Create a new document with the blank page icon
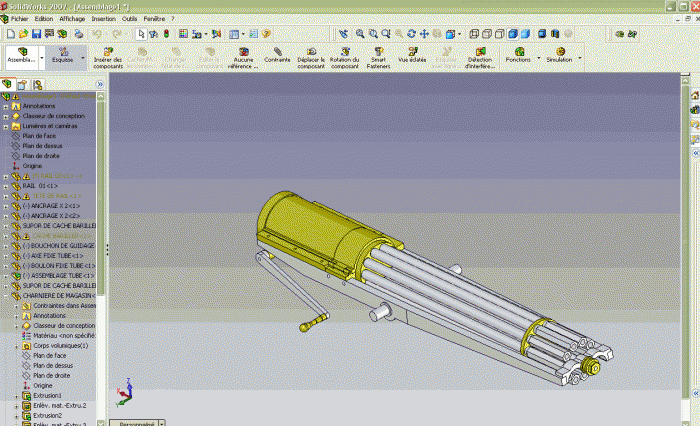Screen dimensions: 700x426 pos(11,34)
